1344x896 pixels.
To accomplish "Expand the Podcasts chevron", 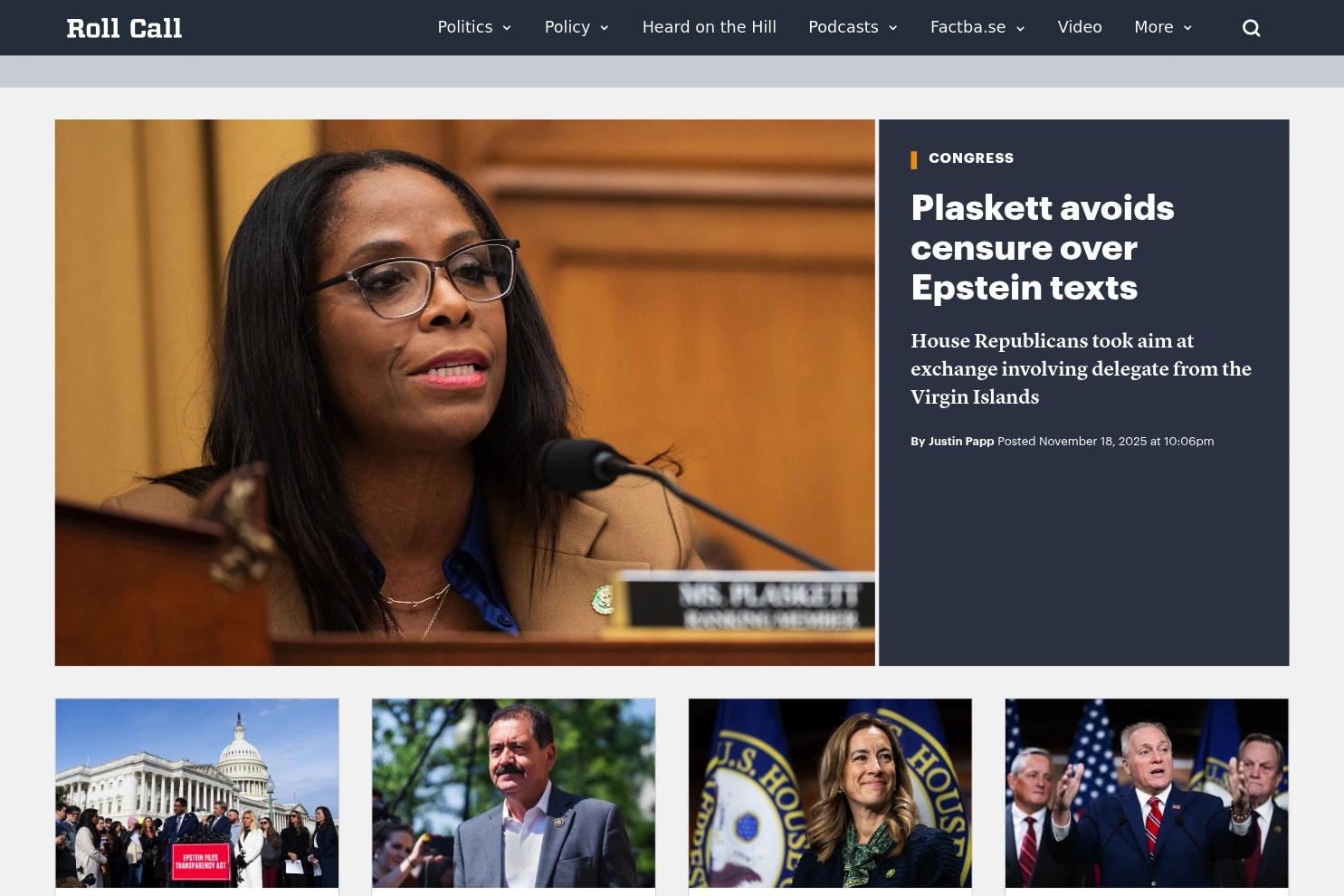I will coord(893,28).
